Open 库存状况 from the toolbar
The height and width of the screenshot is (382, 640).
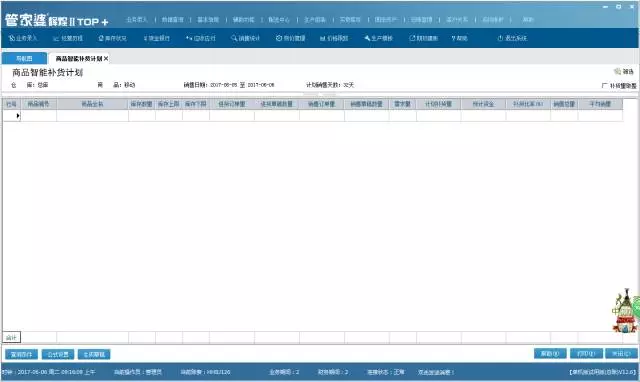(112, 38)
